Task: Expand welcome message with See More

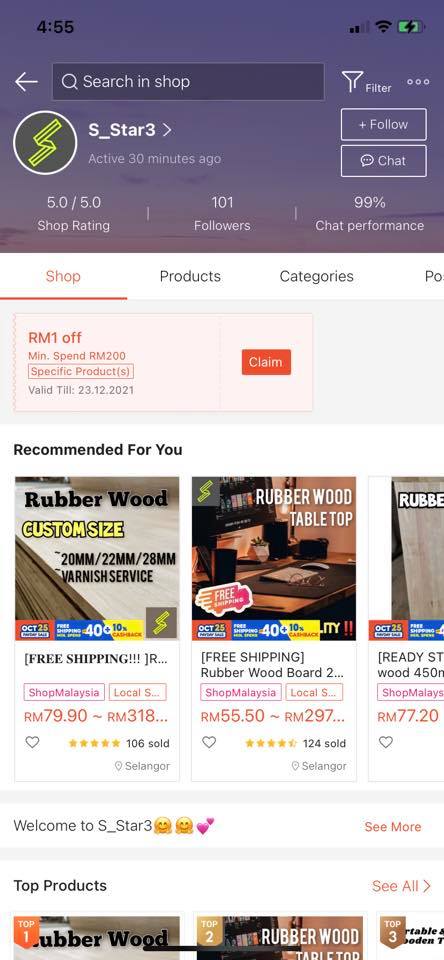Action: (393, 827)
